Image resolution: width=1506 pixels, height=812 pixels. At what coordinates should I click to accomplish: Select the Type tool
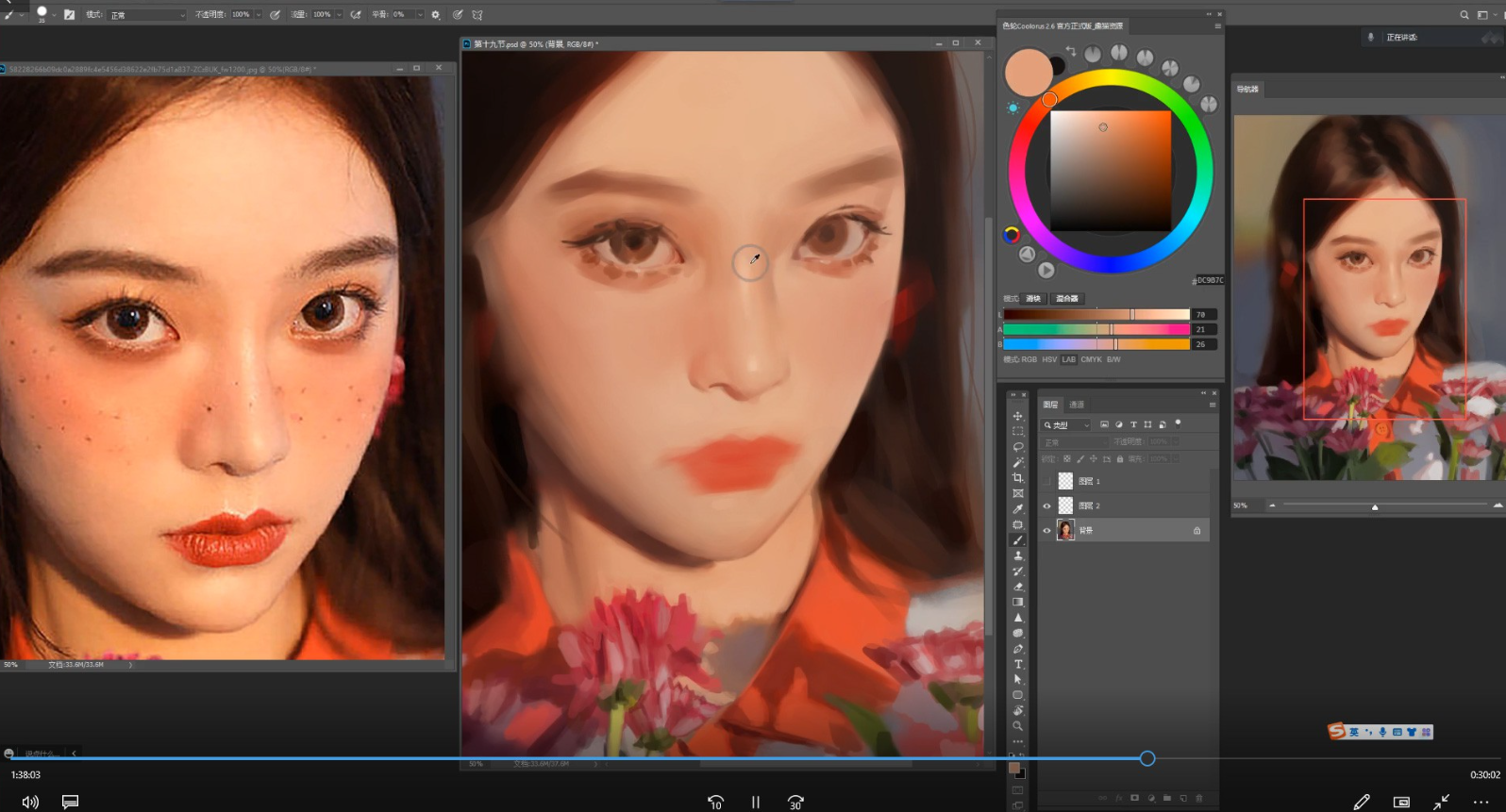1017,664
